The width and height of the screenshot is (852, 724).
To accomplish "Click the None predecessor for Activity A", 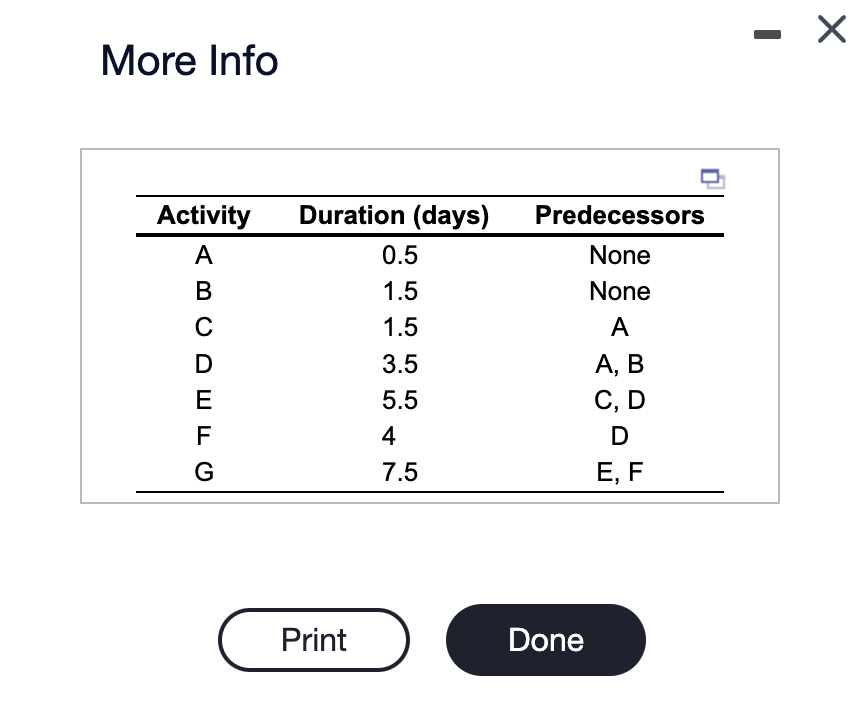I will click(x=619, y=255).
